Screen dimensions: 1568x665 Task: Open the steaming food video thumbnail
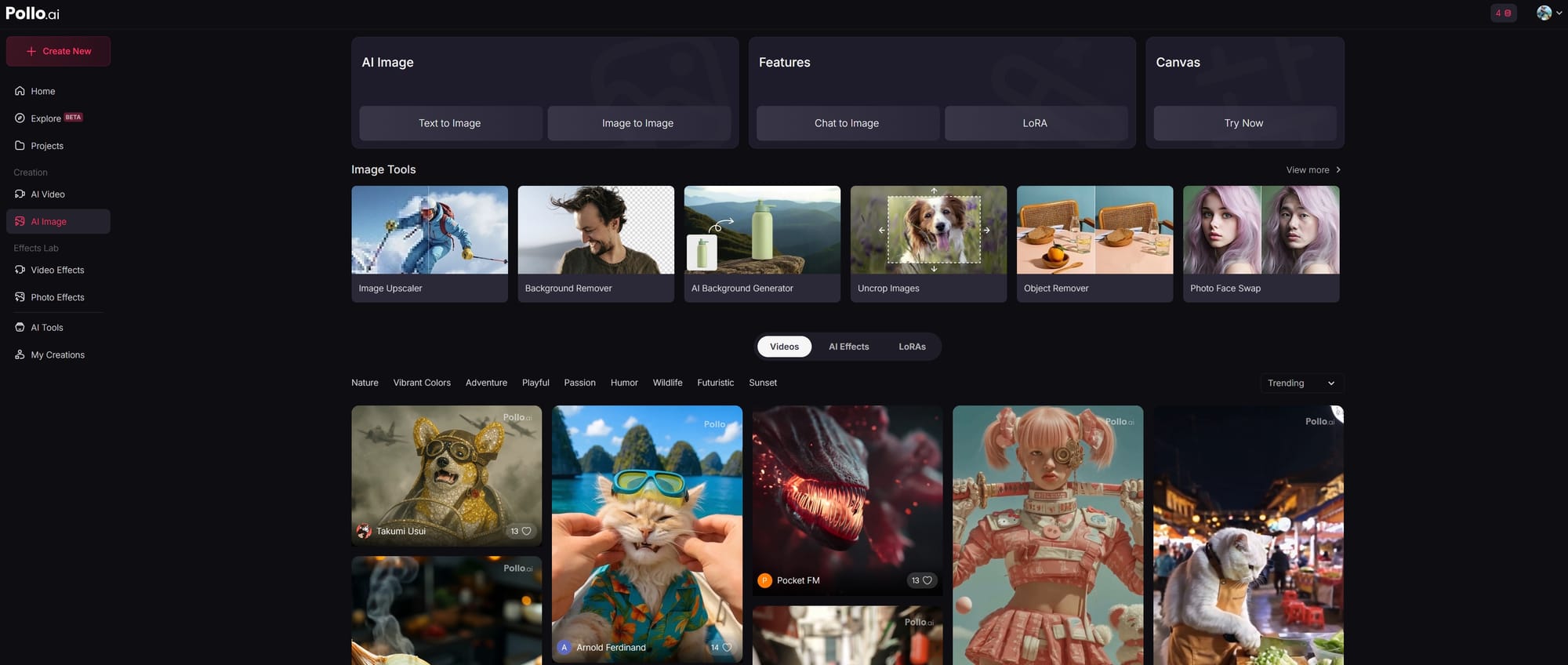click(446, 610)
